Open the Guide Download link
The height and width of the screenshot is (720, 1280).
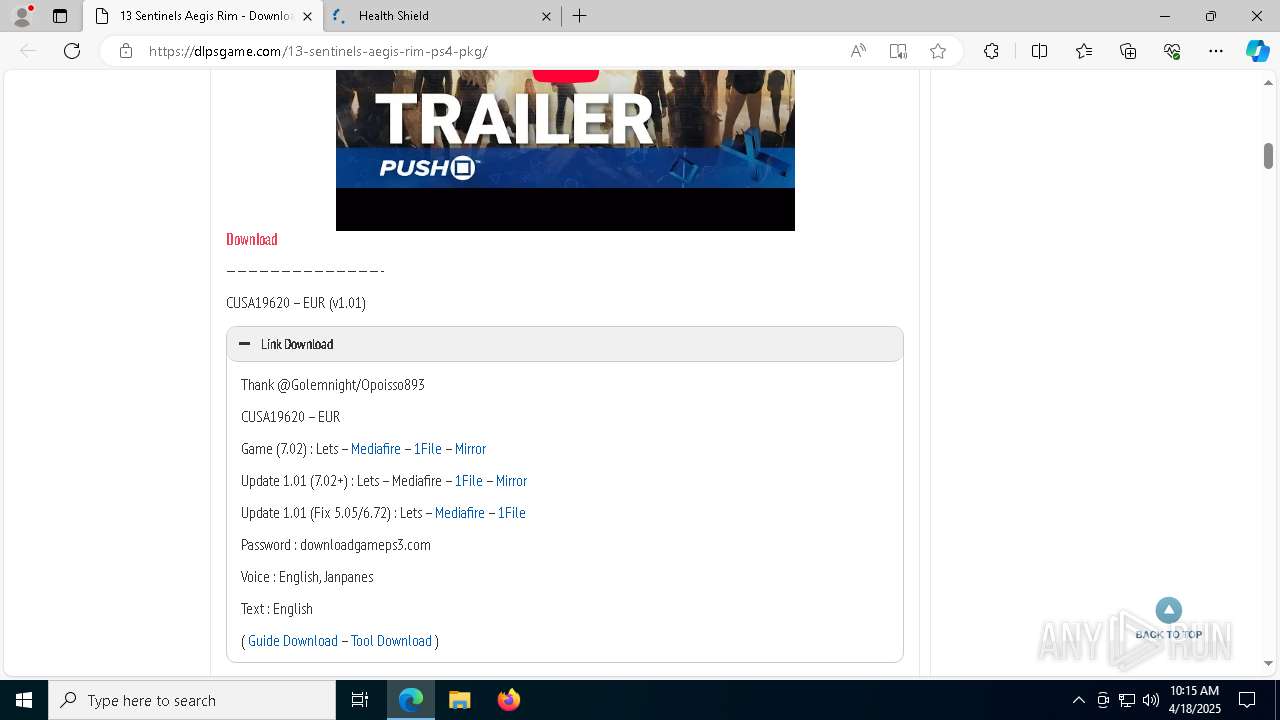click(293, 641)
